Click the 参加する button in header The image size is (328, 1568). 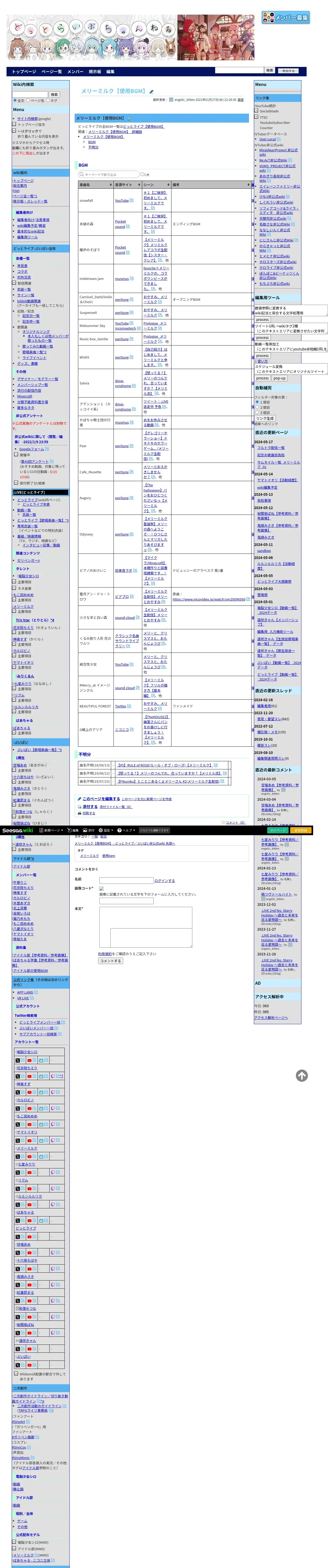tap(289, 71)
